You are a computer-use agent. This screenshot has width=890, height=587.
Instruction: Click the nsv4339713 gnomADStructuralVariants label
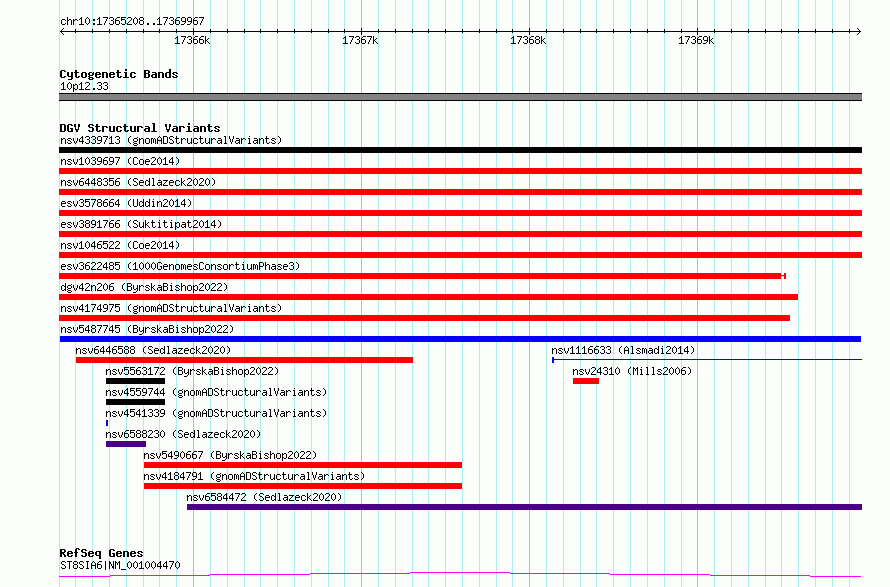(171, 140)
